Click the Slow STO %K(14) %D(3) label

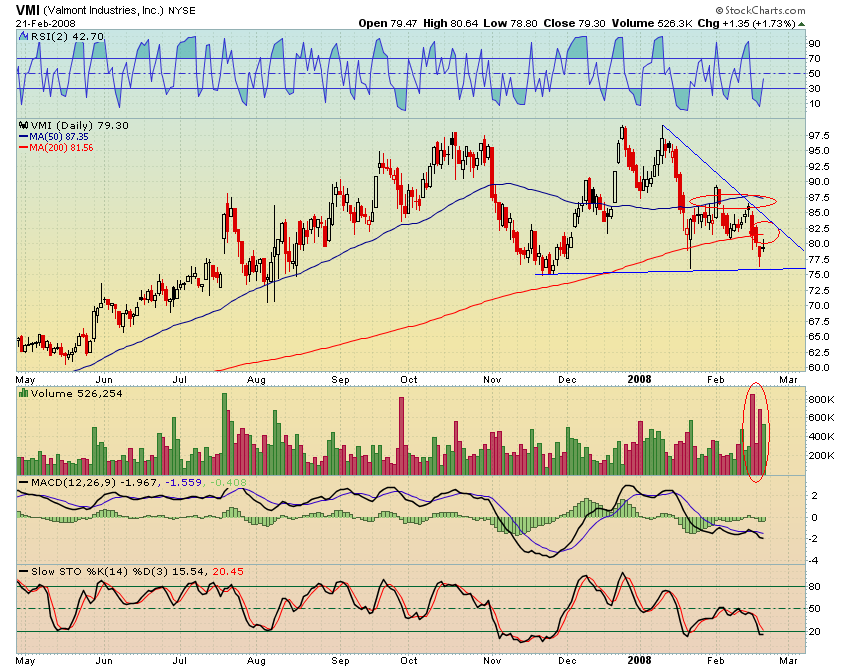99,571
